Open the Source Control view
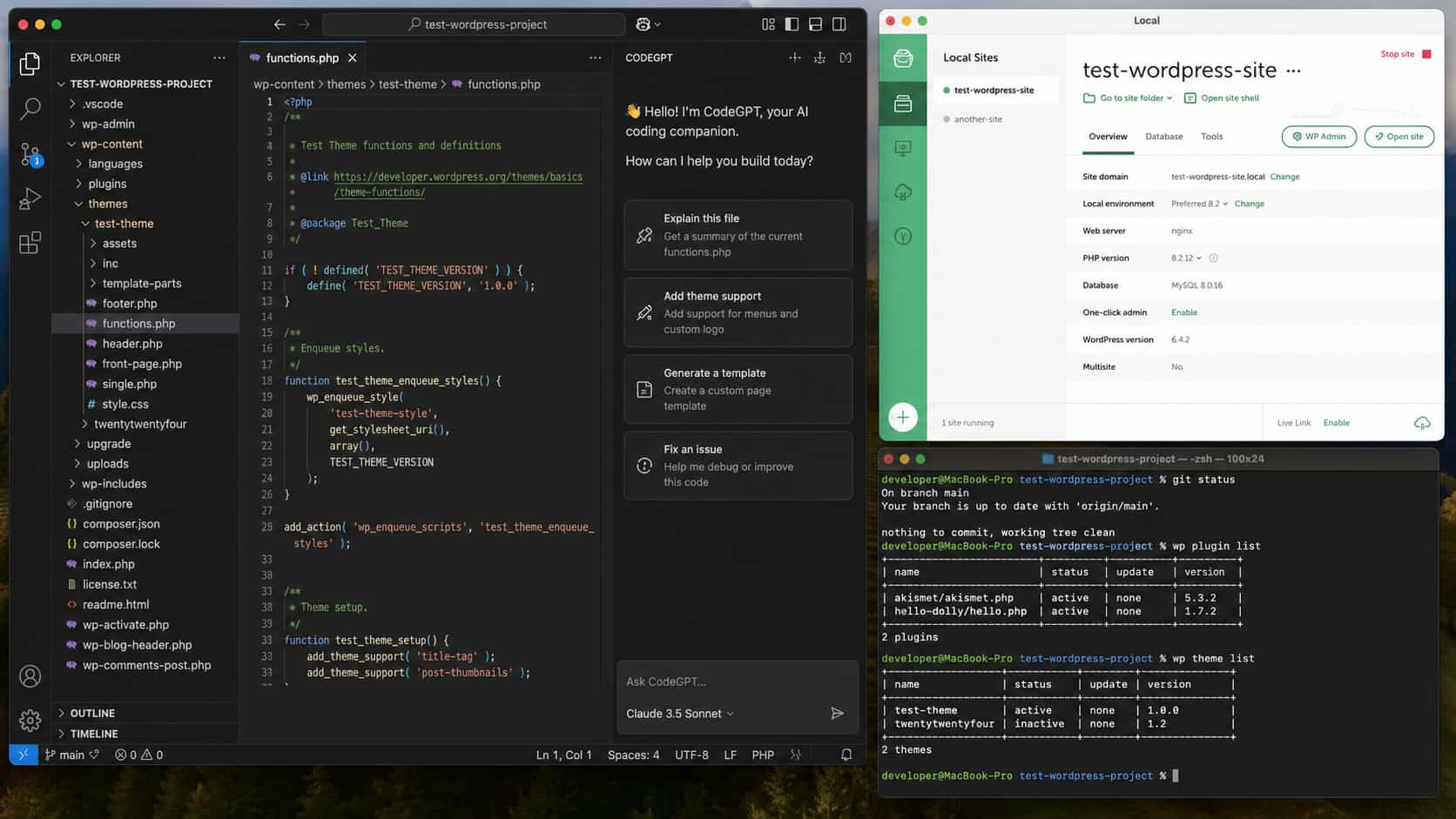This screenshot has height=819, width=1456. (30, 154)
